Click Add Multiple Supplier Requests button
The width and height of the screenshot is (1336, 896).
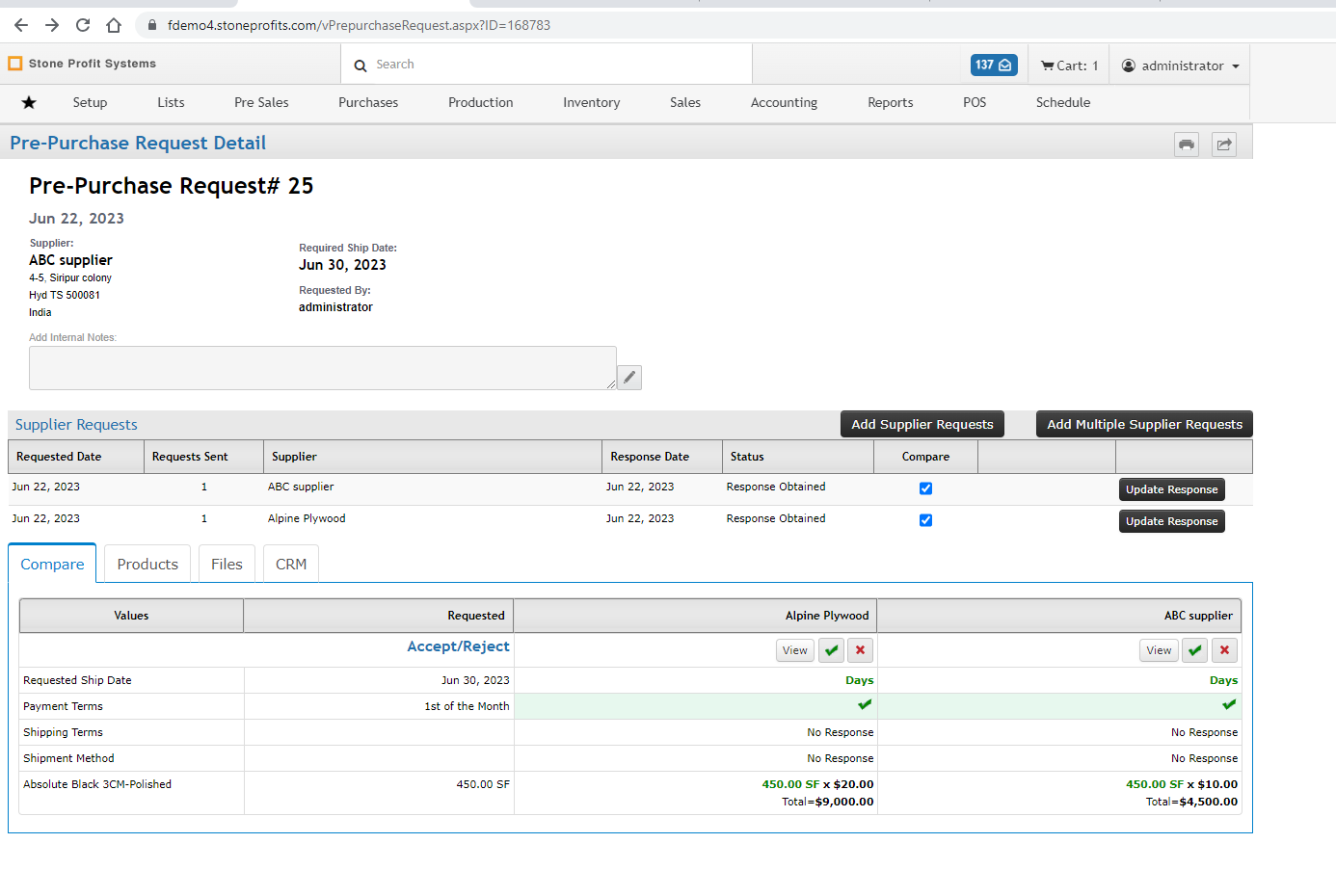coord(1144,424)
